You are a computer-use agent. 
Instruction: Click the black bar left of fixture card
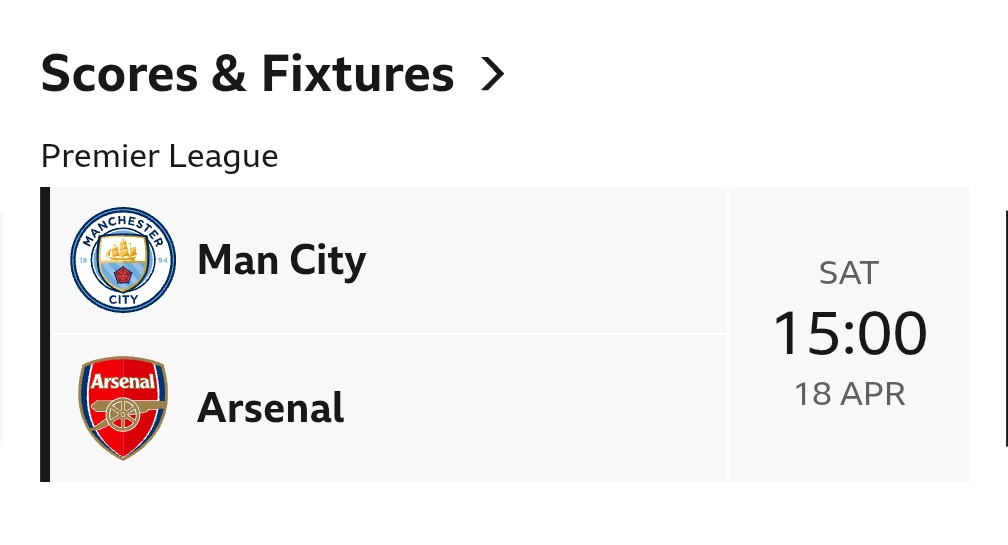(45, 334)
